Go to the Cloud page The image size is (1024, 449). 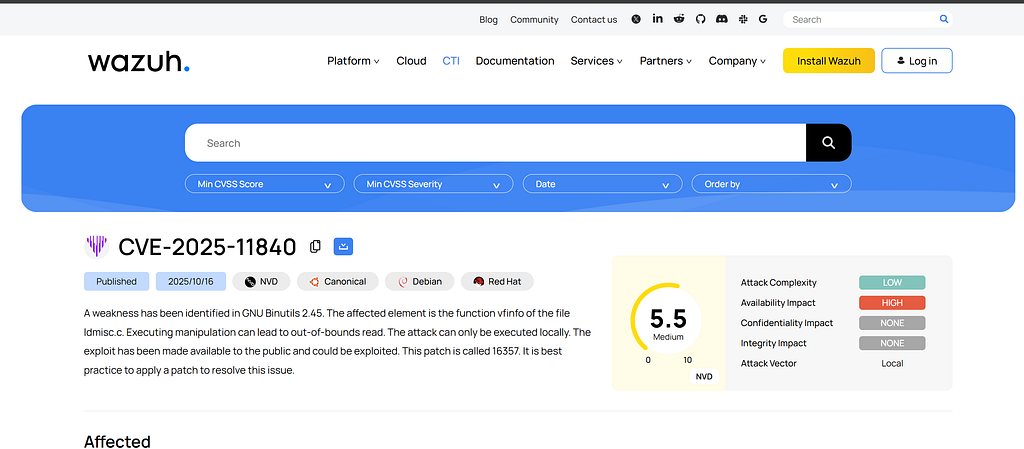pos(411,61)
